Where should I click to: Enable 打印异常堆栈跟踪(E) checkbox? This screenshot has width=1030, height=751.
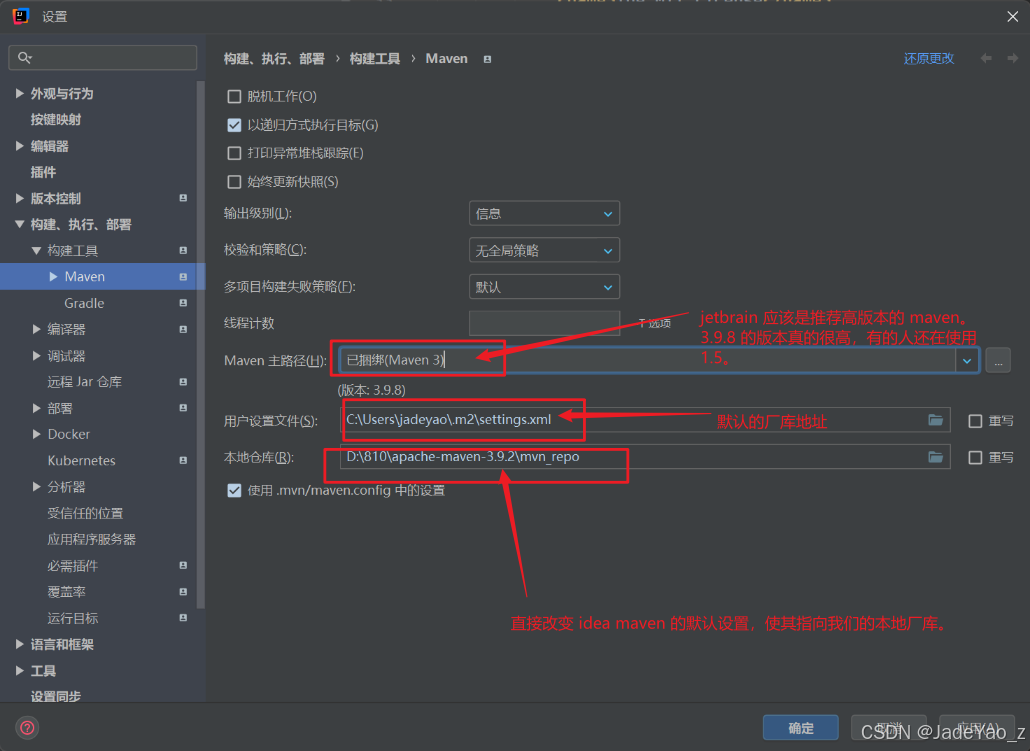(234, 153)
